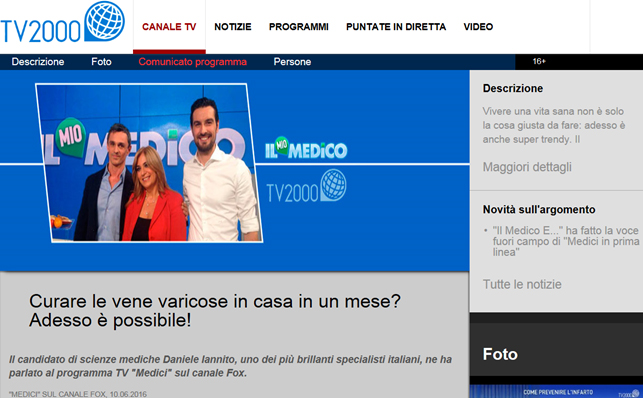Click the TV2000 logo inside the banner

[306, 186]
